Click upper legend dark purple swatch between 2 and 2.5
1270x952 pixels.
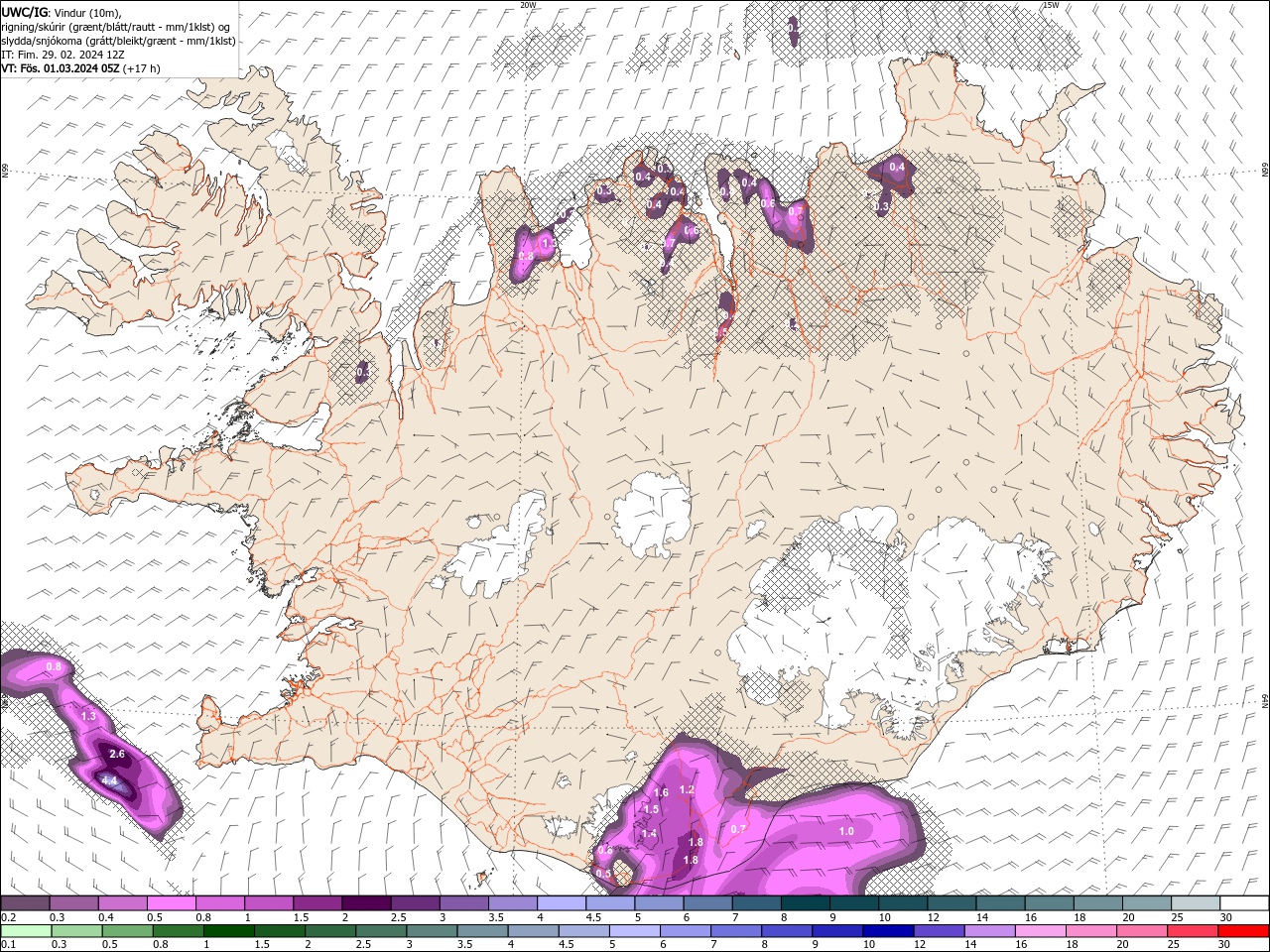pos(366,903)
